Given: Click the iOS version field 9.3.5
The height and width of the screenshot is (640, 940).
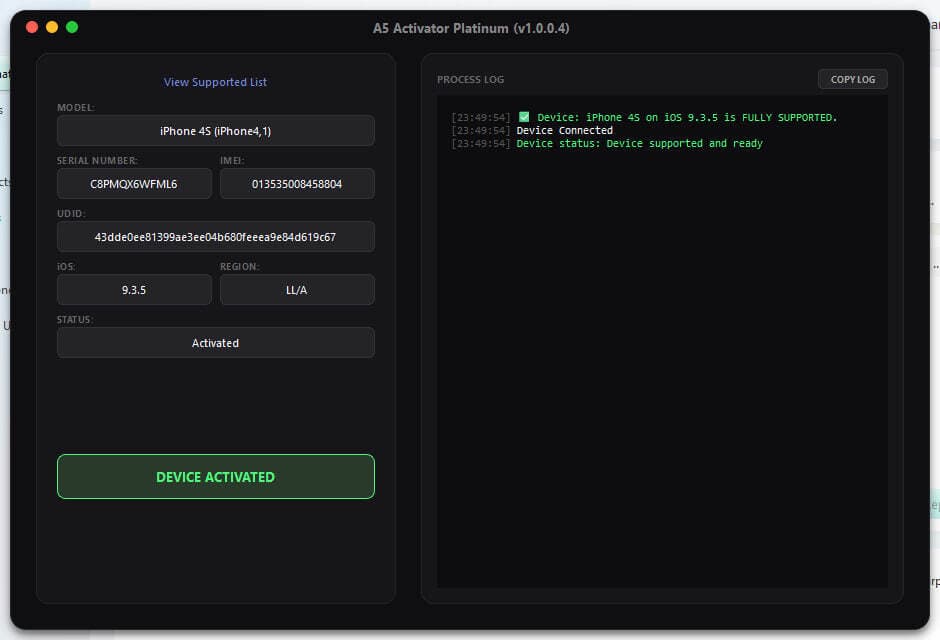Looking at the screenshot, I should [x=134, y=289].
